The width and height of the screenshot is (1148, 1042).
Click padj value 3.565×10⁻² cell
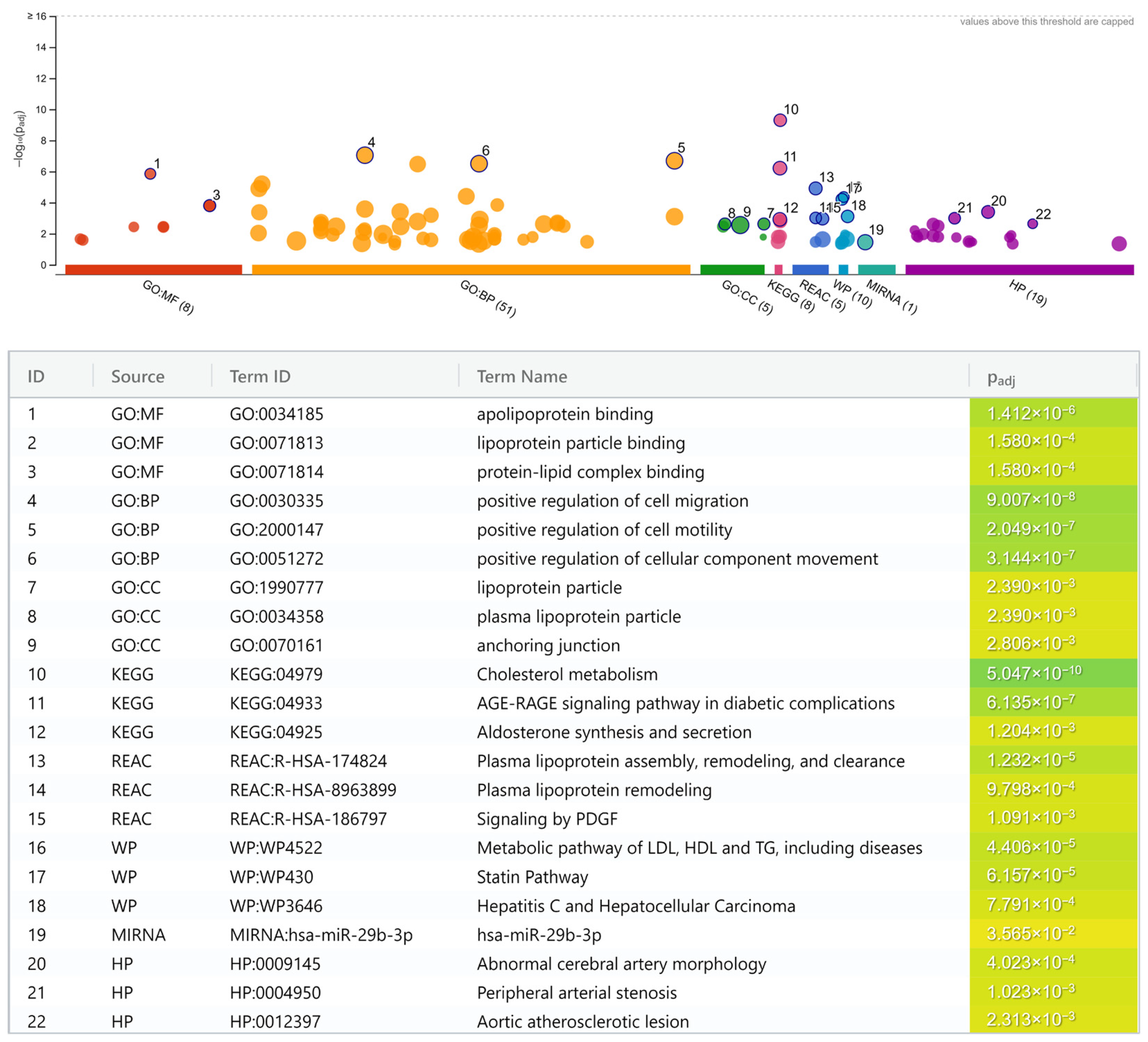(1030, 934)
